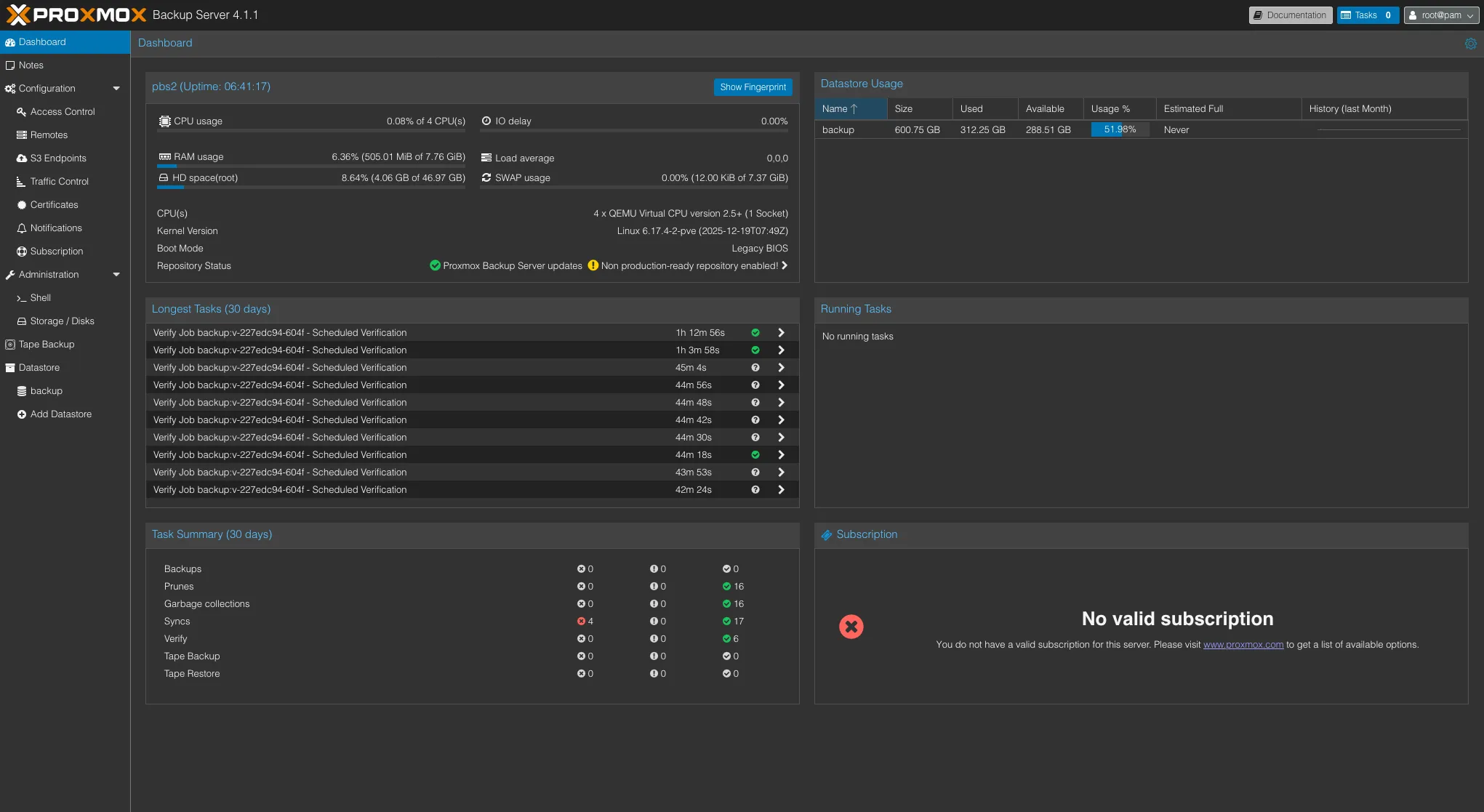Select the Tape Backup sidebar entry

[x=46, y=345]
